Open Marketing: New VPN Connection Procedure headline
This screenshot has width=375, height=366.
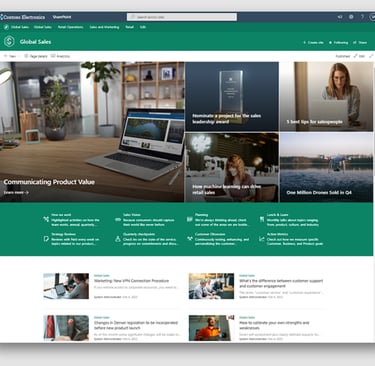tap(131, 281)
